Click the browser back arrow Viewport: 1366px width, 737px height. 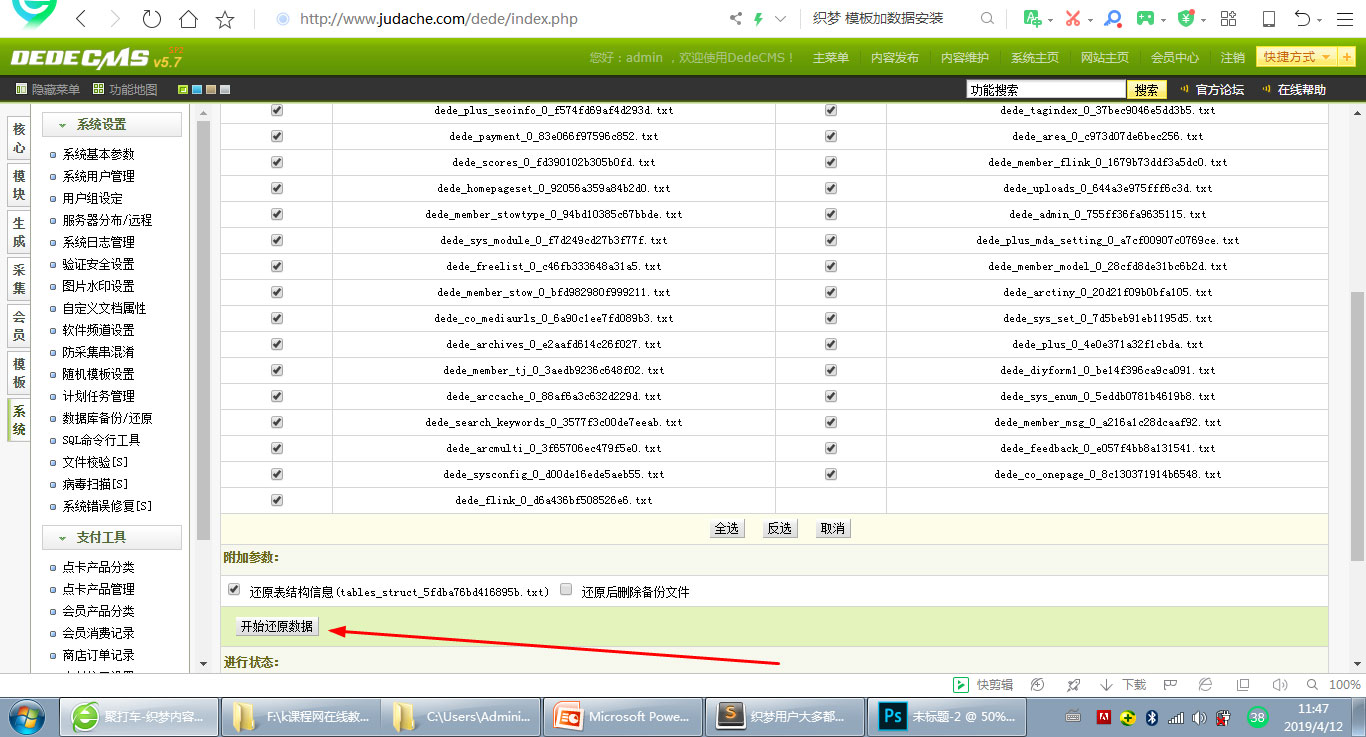click(x=81, y=19)
